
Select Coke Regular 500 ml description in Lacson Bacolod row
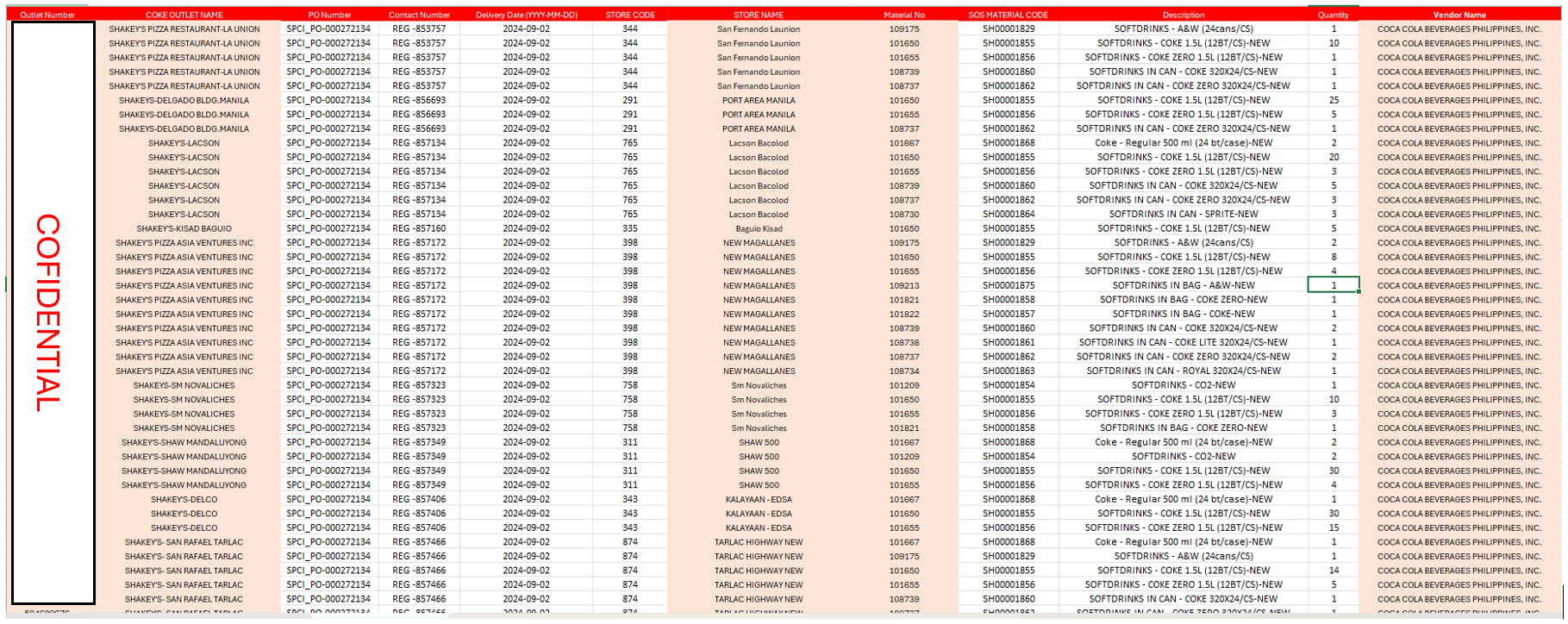tap(1184, 143)
